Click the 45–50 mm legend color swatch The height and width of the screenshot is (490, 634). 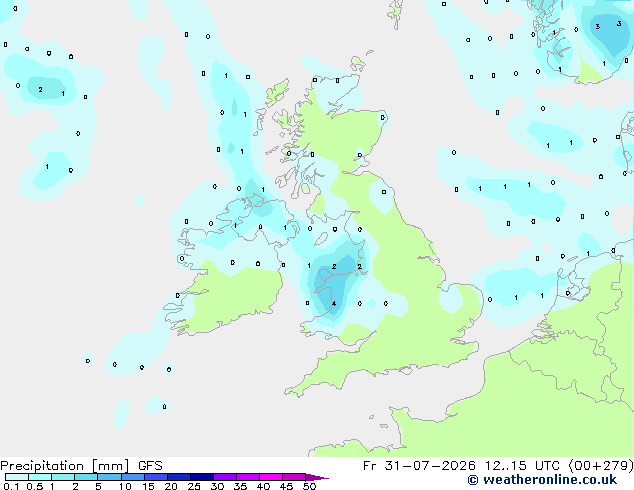pyautogui.click(x=294, y=477)
